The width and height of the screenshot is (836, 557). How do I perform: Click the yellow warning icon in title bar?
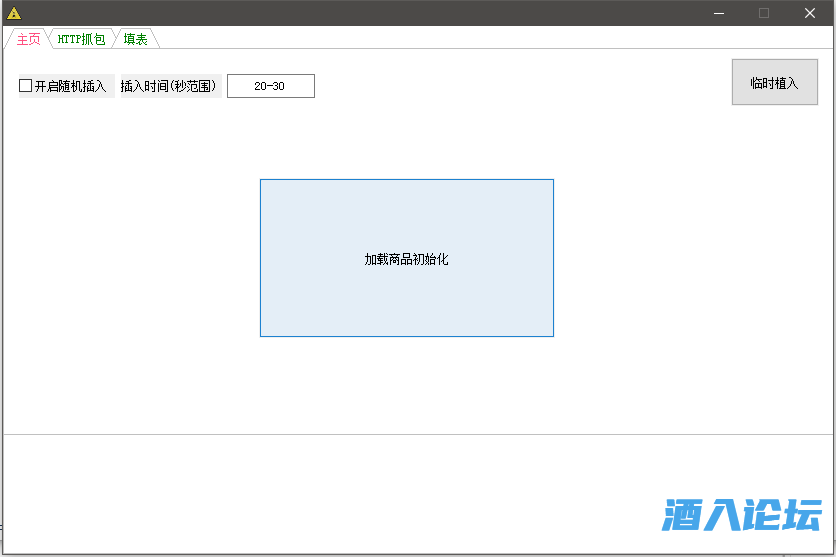(14, 13)
